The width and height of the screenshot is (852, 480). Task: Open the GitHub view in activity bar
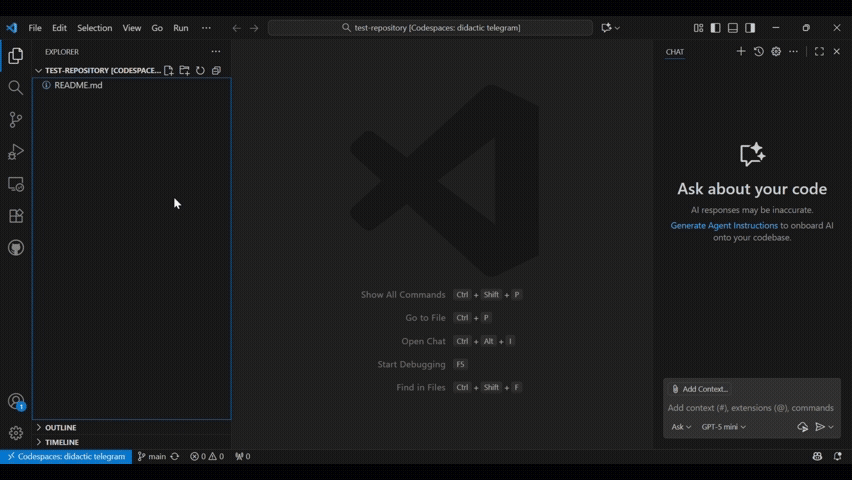[x=16, y=248]
